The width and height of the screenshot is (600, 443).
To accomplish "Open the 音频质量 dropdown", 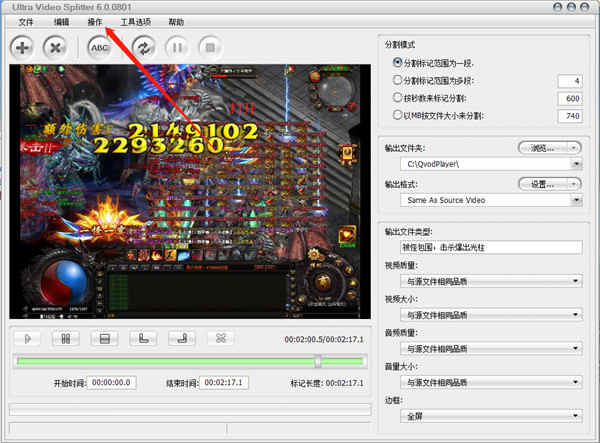I will tap(491, 349).
